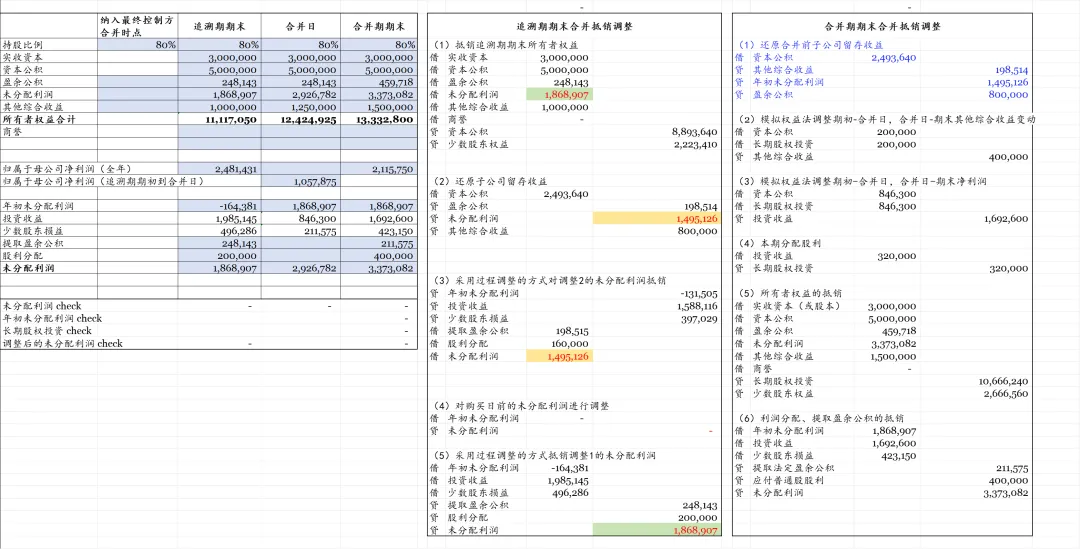Select heading (2) 模拟权益法调整期初-合并日 其他综合收益变动

click(x=887, y=119)
